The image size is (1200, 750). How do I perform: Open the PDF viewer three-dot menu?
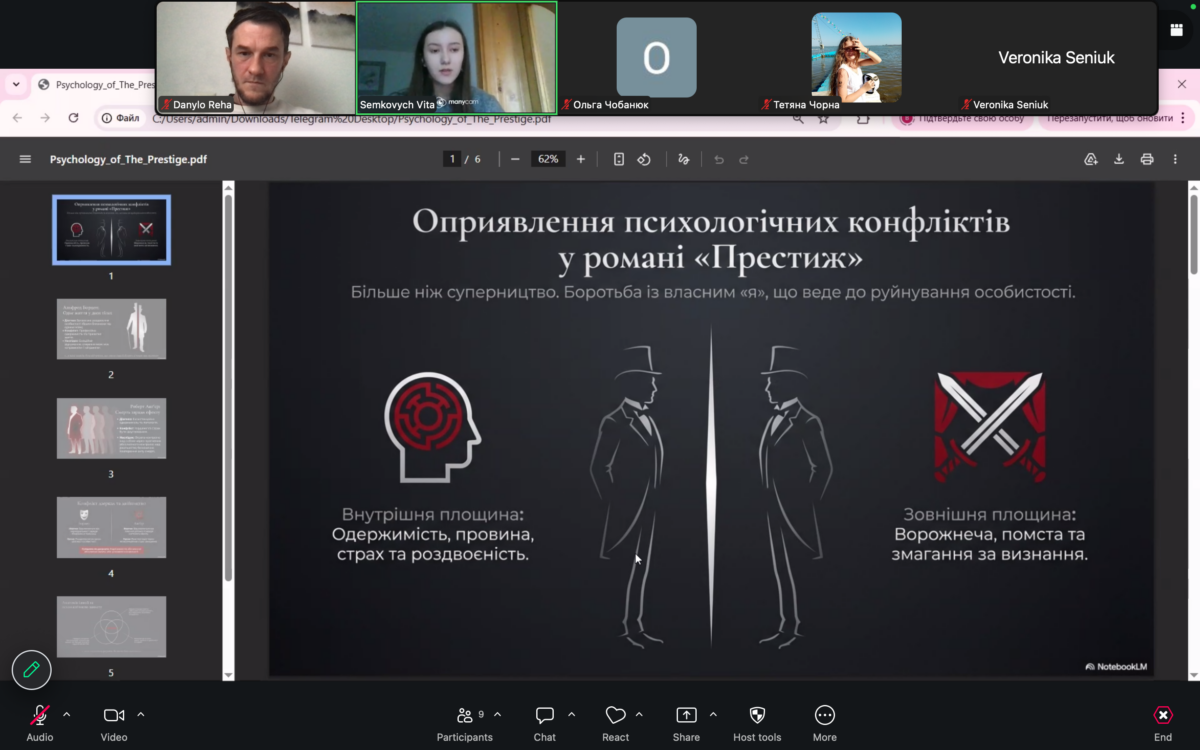pyautogui.click(x=1175, y=159)
